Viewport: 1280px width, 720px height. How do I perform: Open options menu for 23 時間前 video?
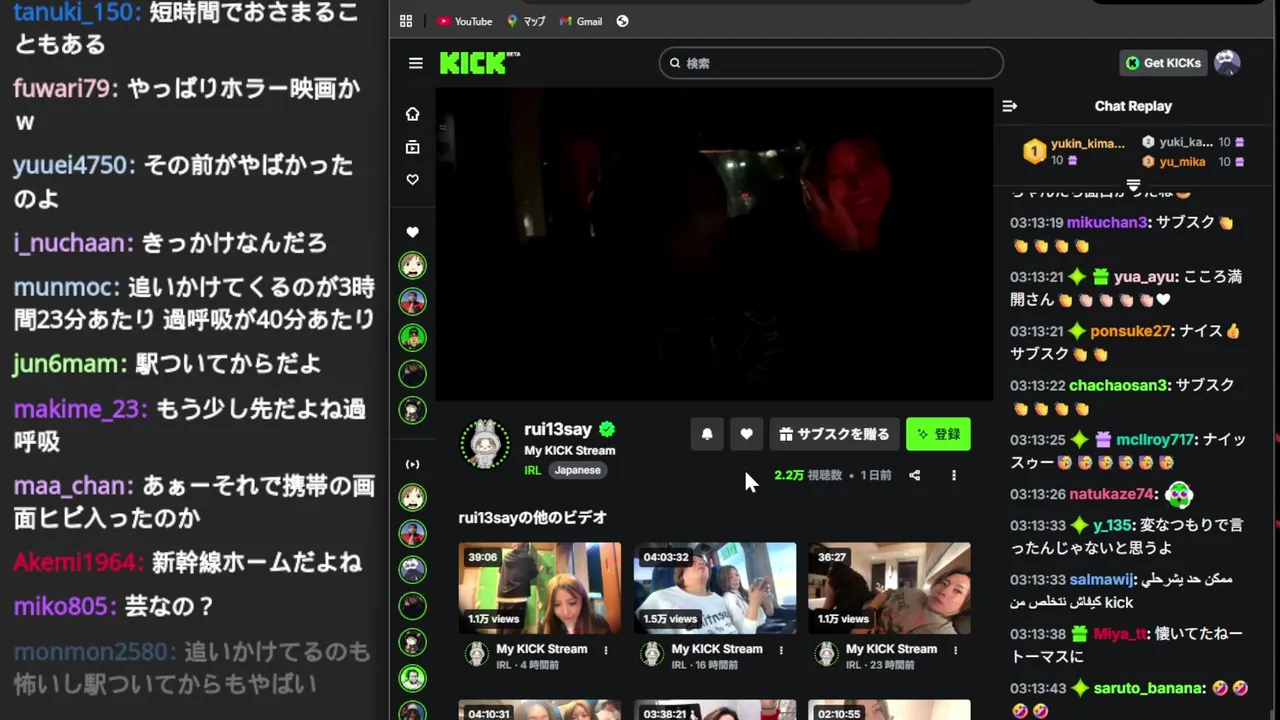[955, 650]
